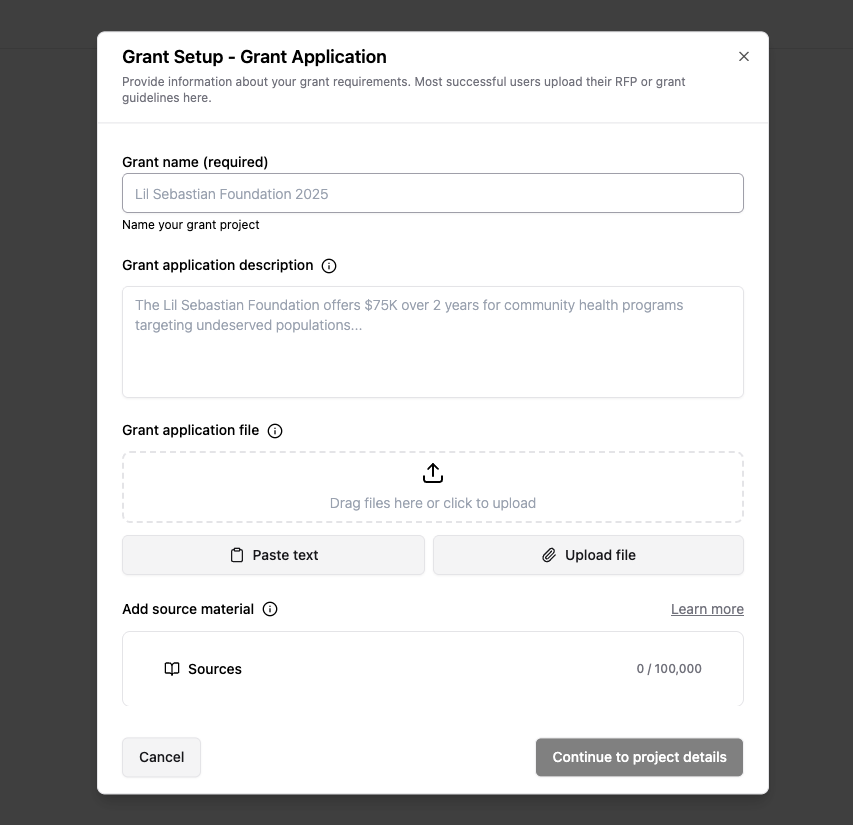853x825 pixels.
Task: Click the 0 / 100,000 source counter
Action: pos(669,669)
